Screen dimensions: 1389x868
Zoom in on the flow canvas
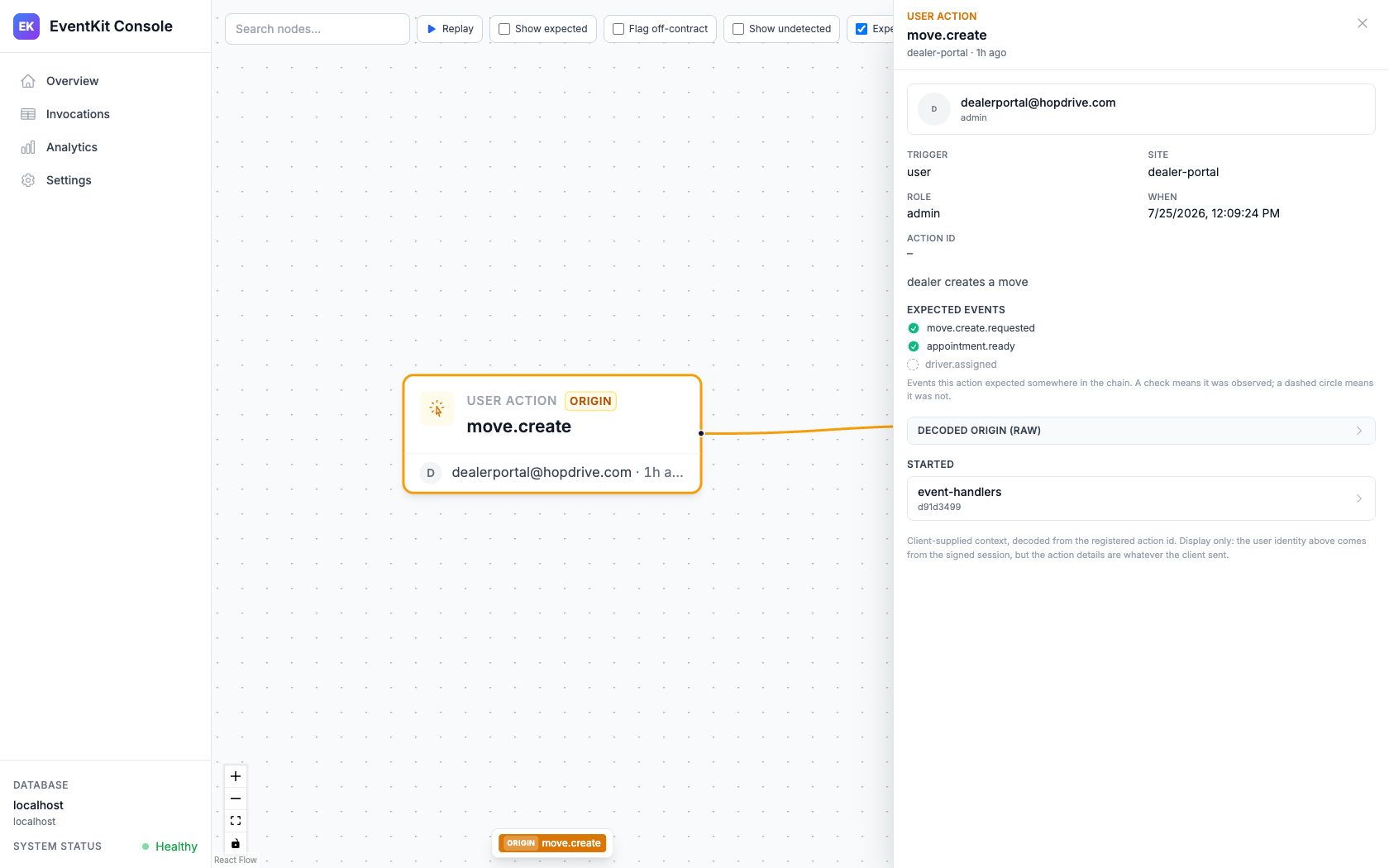(x=236, y=776)
